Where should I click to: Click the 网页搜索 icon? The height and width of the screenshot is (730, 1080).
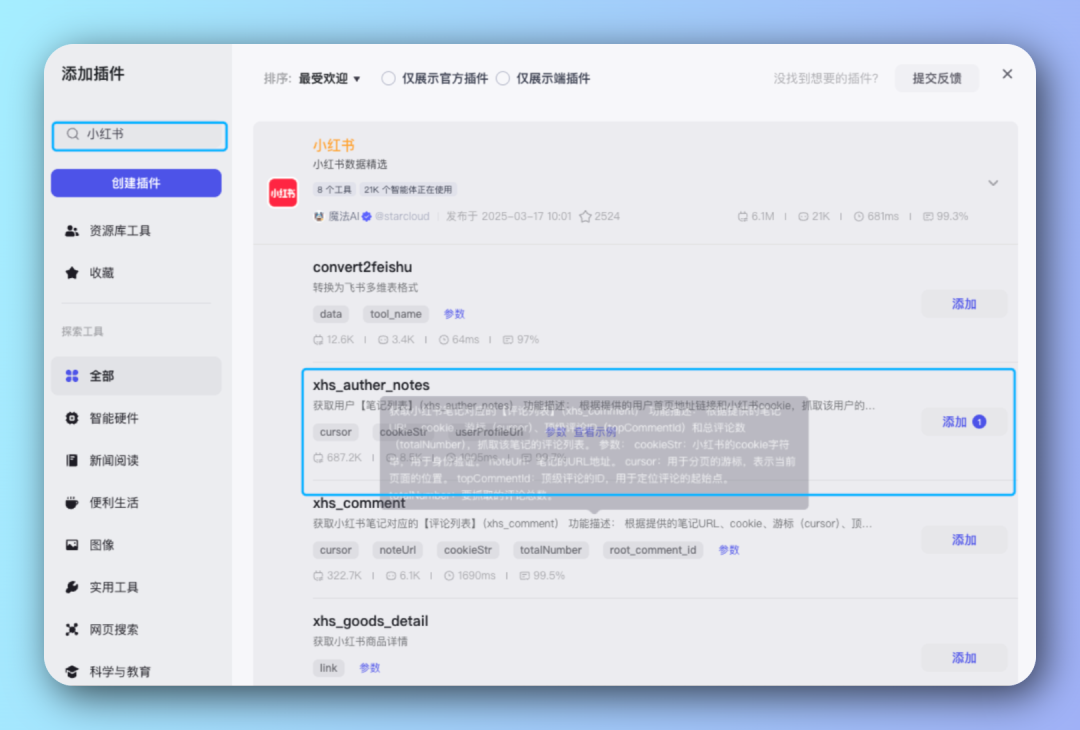point(72,629)
